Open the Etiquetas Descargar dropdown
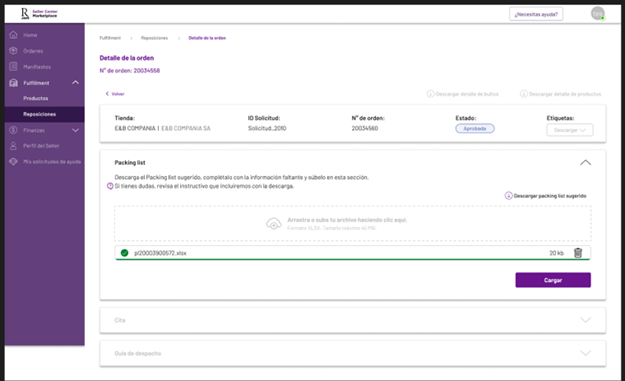625x381 pixels. [570, 130]
